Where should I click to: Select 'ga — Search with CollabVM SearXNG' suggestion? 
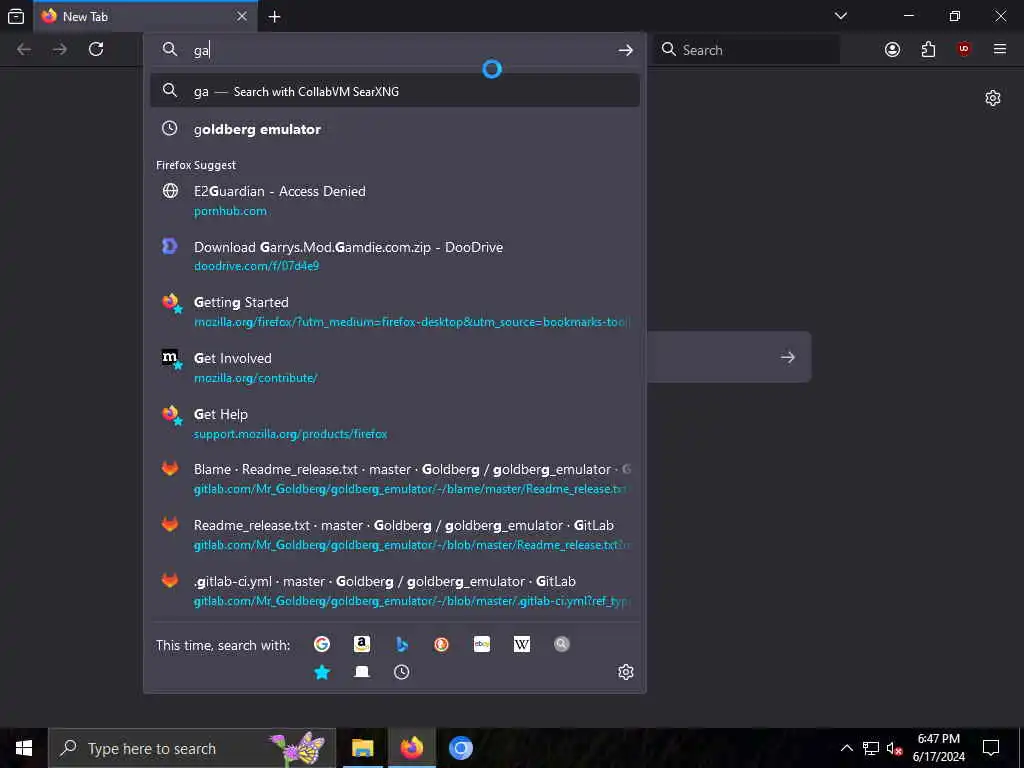click(394, 91)
